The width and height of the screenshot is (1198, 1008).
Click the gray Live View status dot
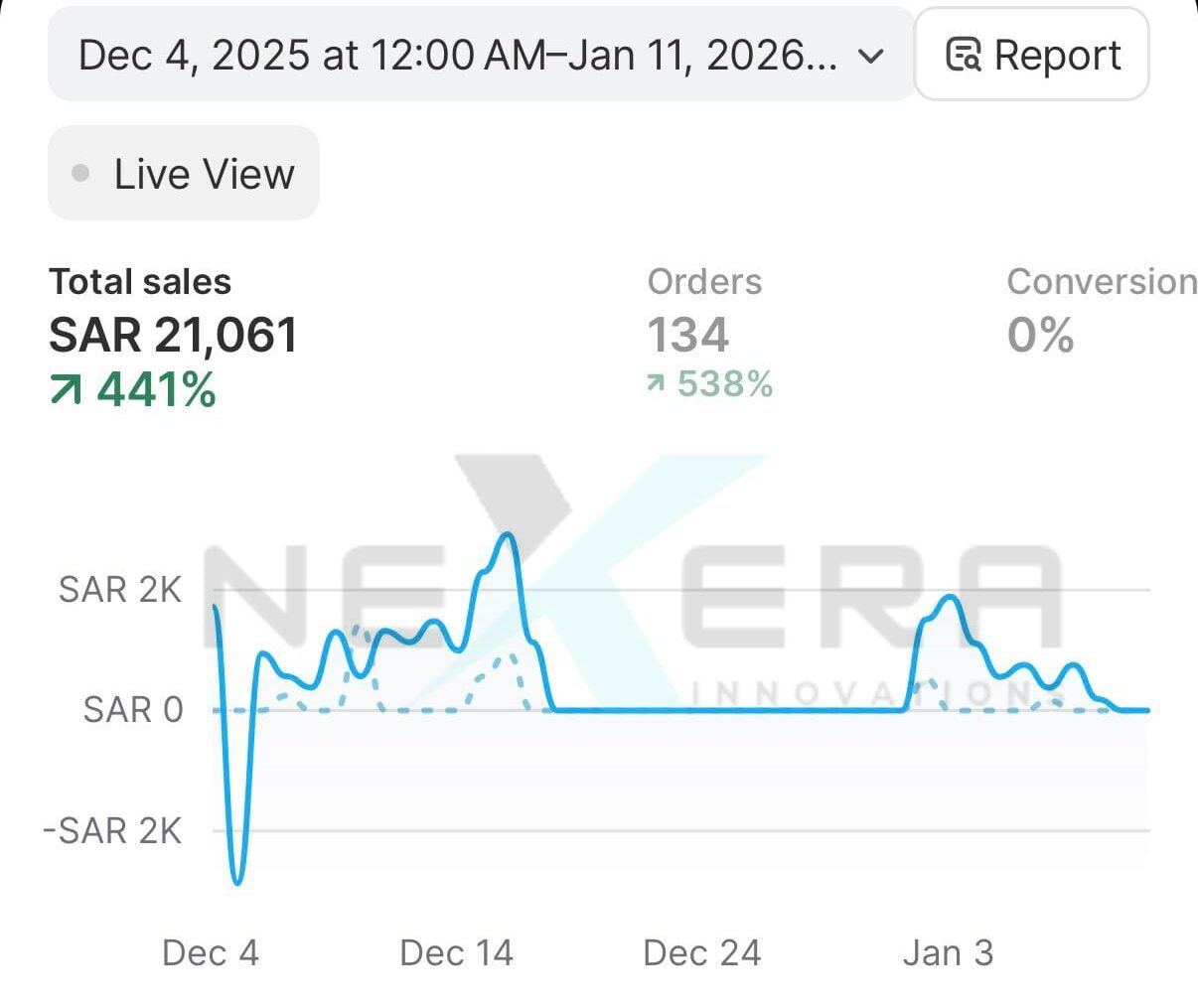[x=81, y=174]
